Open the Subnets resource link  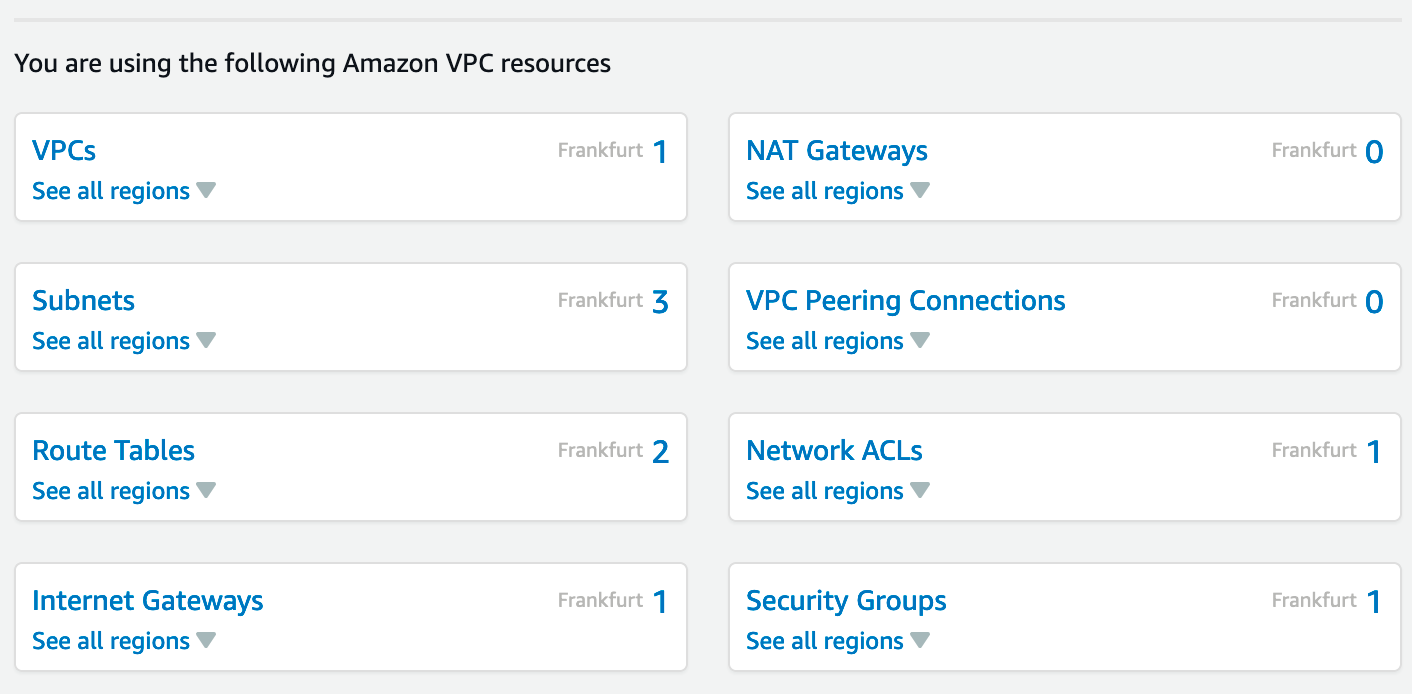83,301
